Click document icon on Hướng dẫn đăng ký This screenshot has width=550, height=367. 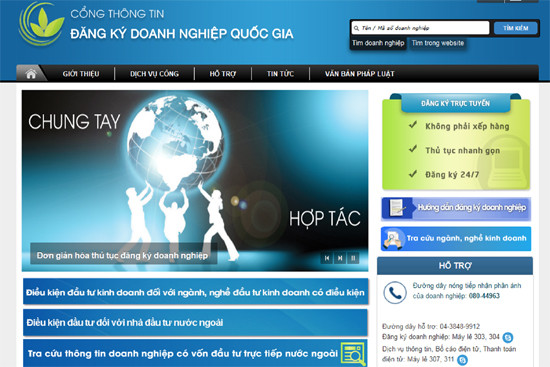coord(397,208)
